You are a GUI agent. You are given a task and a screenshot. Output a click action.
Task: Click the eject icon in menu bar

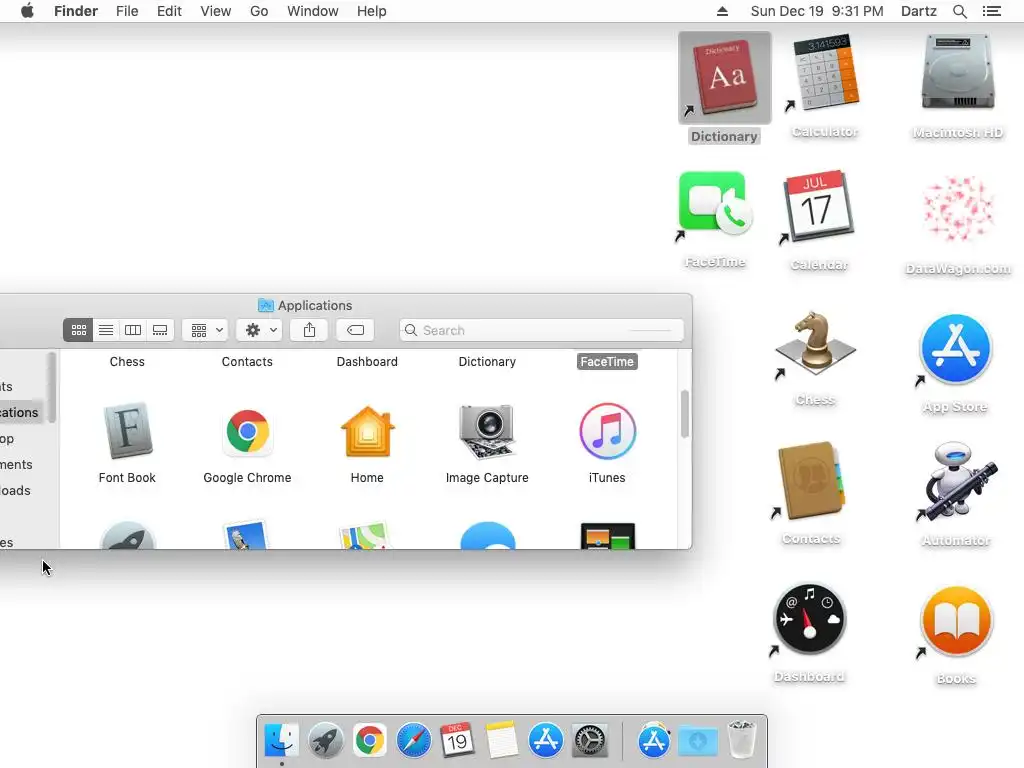[722, 11]
